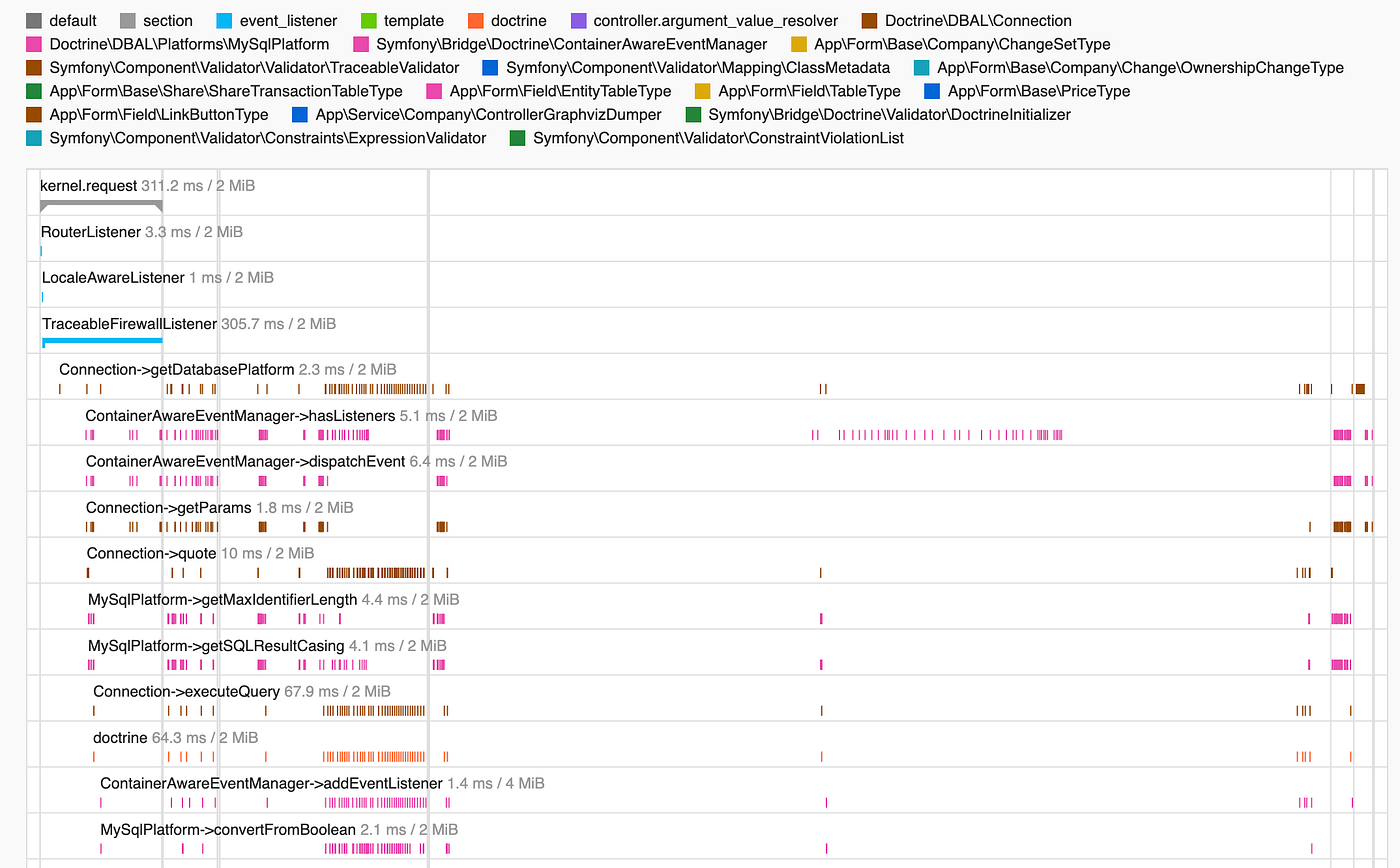Screen dimensions: 1400x868
Task: Click the yellow ChangeSetType legend swatch
Action: click(799, 44)
